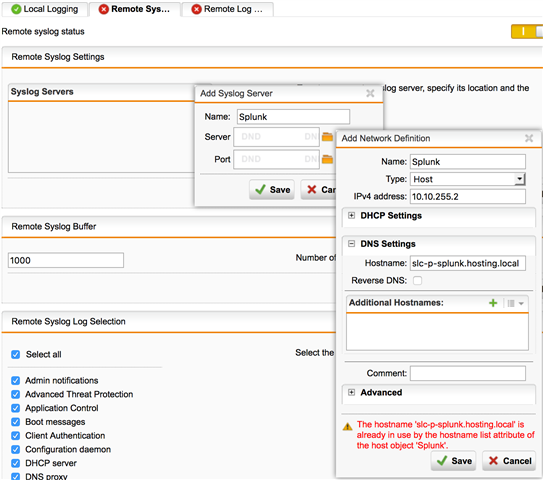Uncheck the Select all checkbox
This screenshot has height=480, width=543.
(16, 354)
